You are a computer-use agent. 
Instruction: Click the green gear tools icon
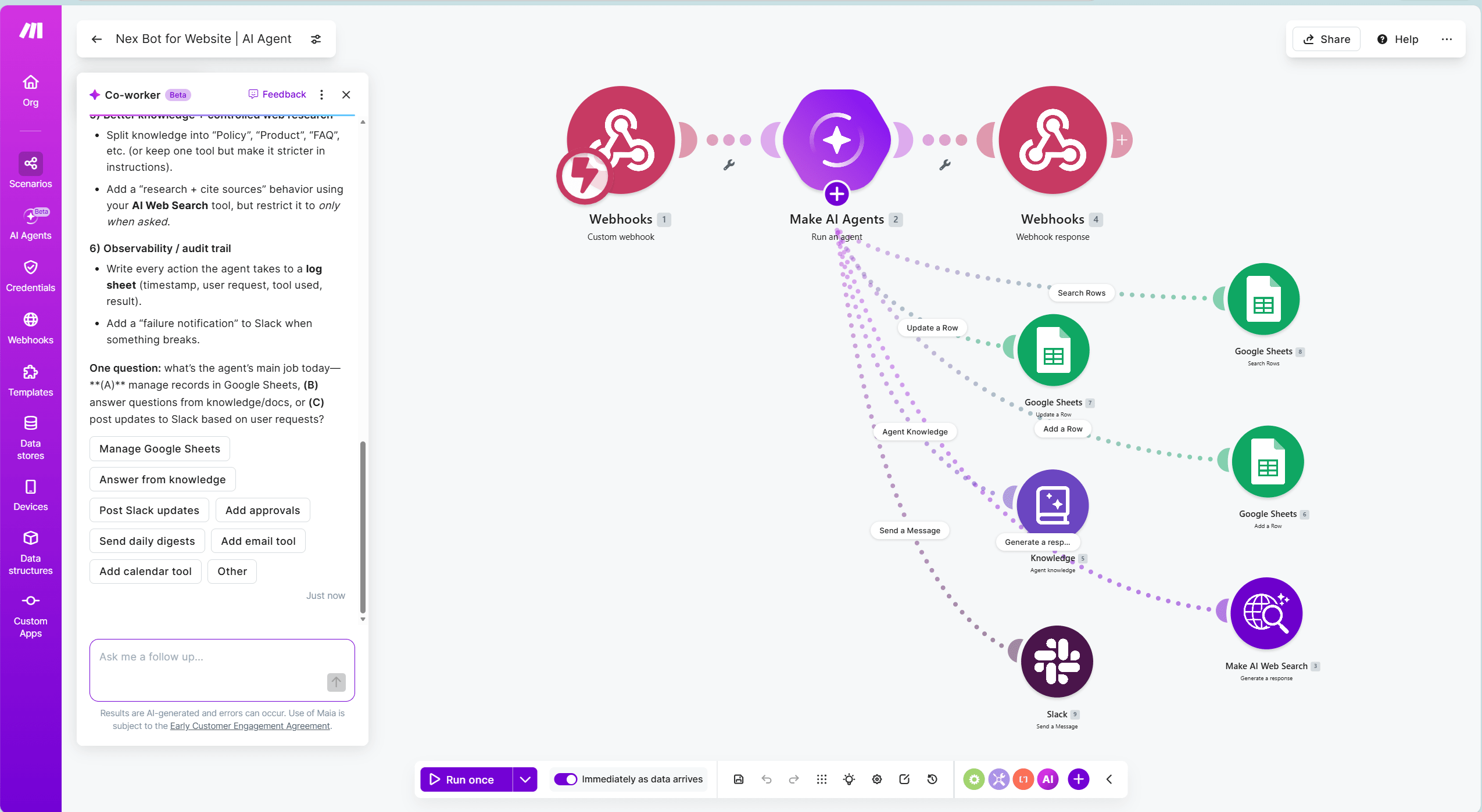[974, 779]
